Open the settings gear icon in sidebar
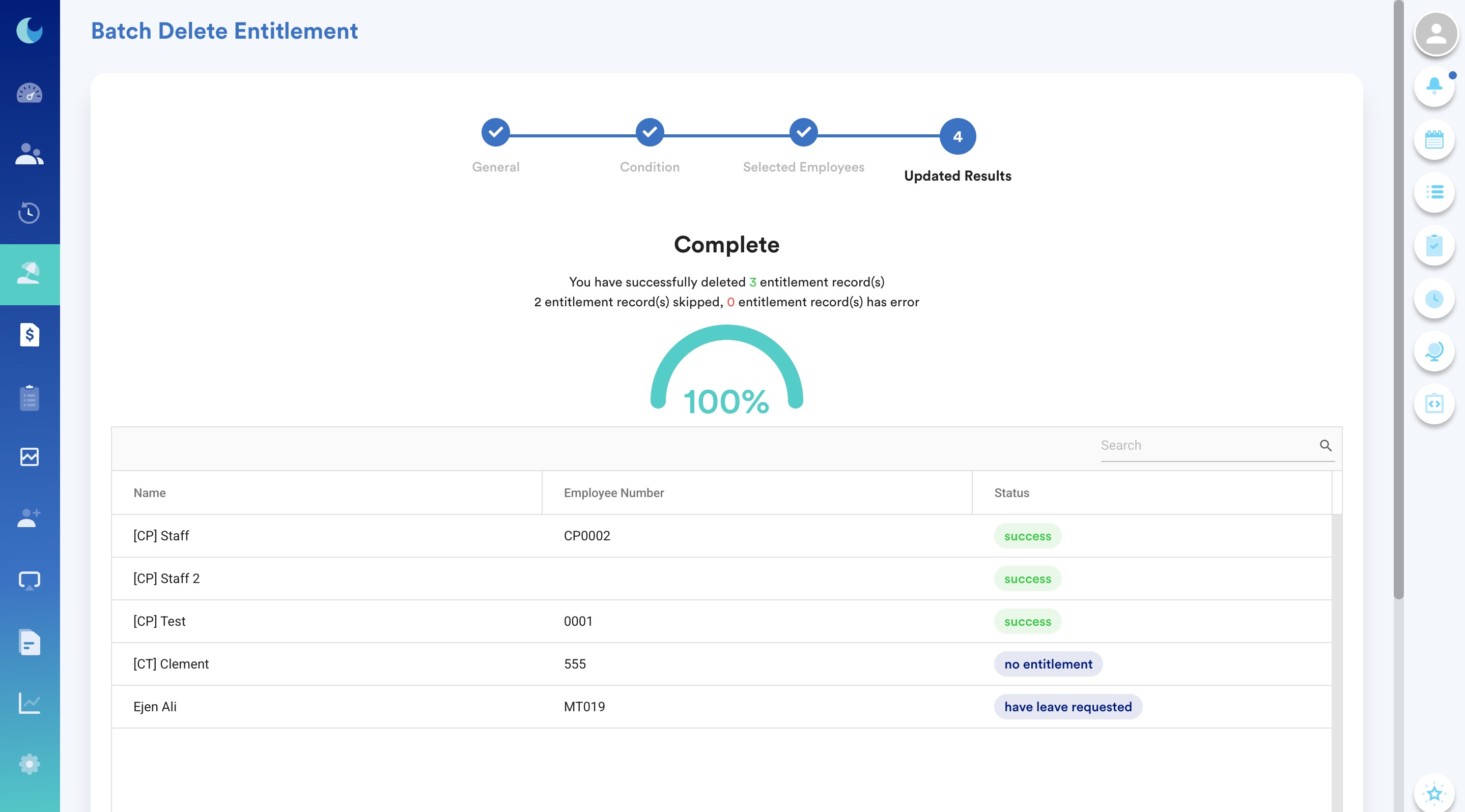1465x812 pixels. pos(29,764)
